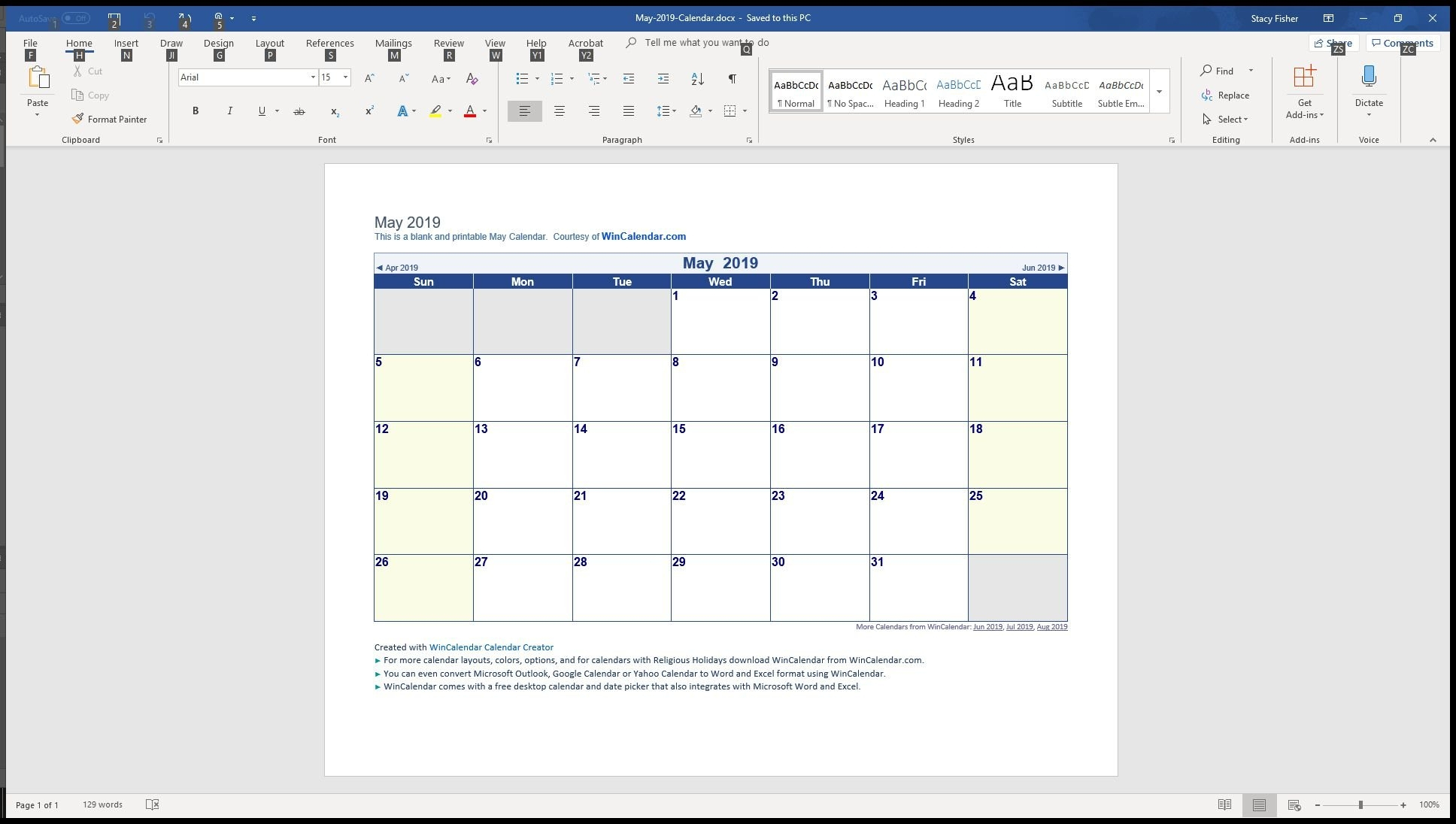Select the Text Highlight Color icon
This screenshot has width=1456, height=824.
[x=436, y=110]
